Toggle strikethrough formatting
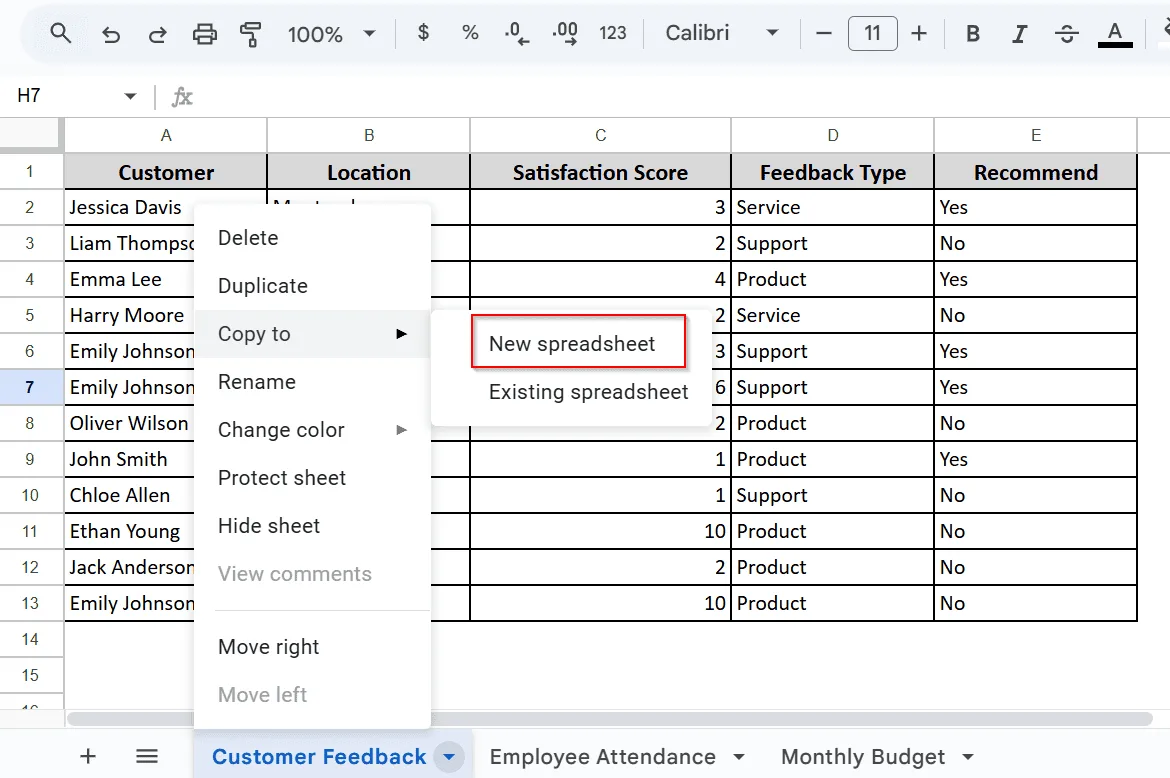 pyautogui.click(x=1067, y=34)
